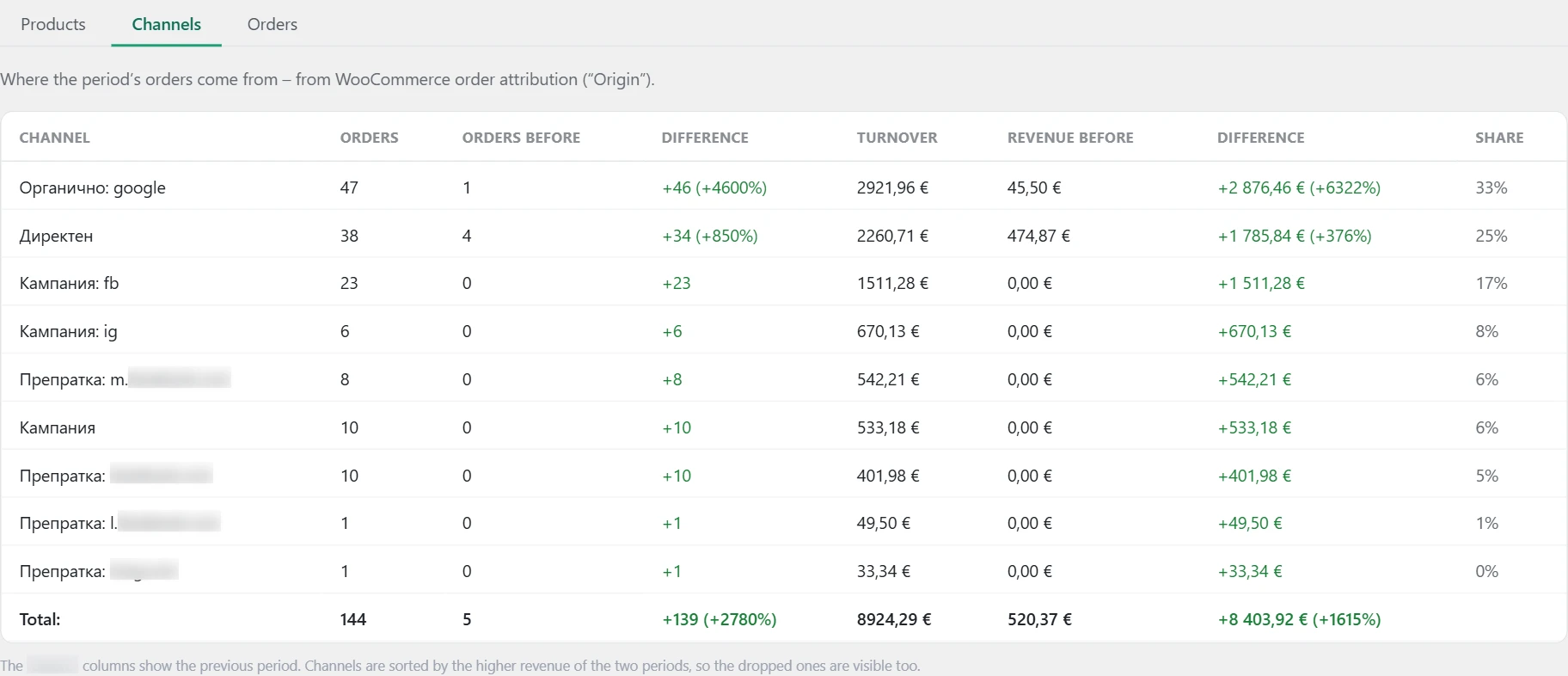
Task: Click the Total: row label
Action: [40, 619]
